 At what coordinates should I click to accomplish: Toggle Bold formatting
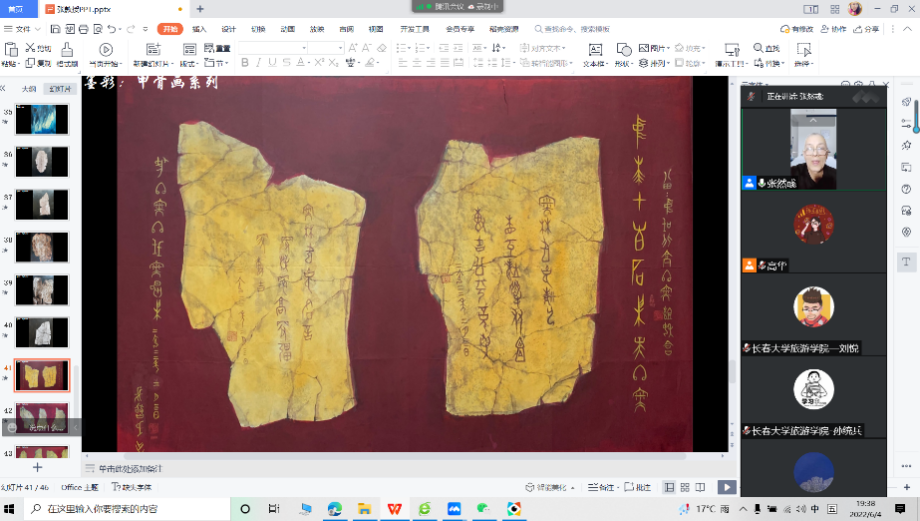pos(245,62)
